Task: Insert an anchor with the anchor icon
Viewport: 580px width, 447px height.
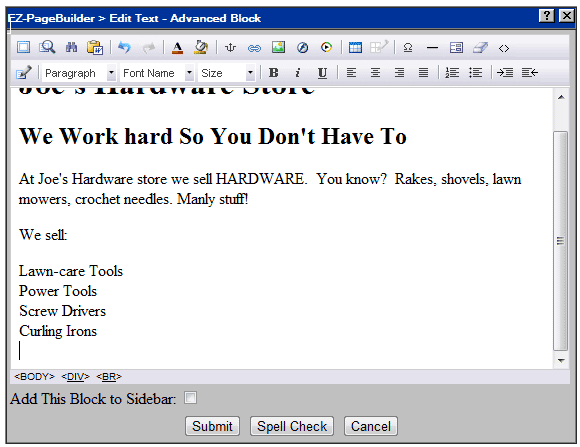Action: [x=230, y=48]
